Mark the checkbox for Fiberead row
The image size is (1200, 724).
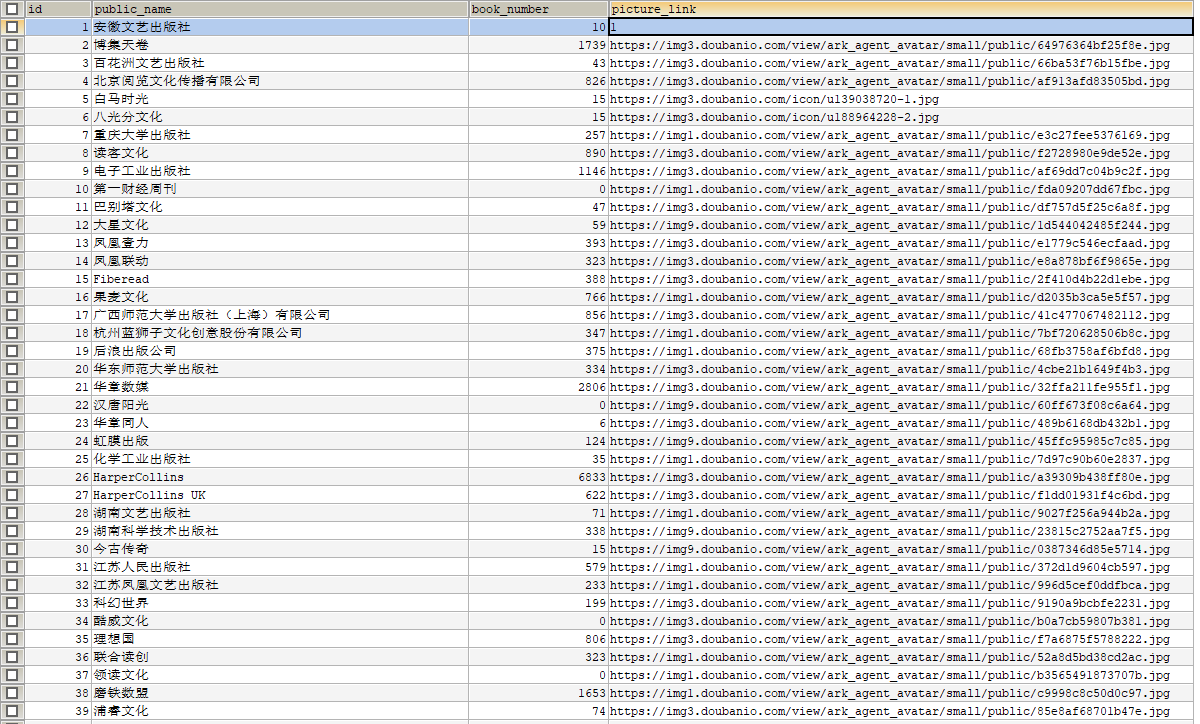pyautogui.click(x=12, y=279)
